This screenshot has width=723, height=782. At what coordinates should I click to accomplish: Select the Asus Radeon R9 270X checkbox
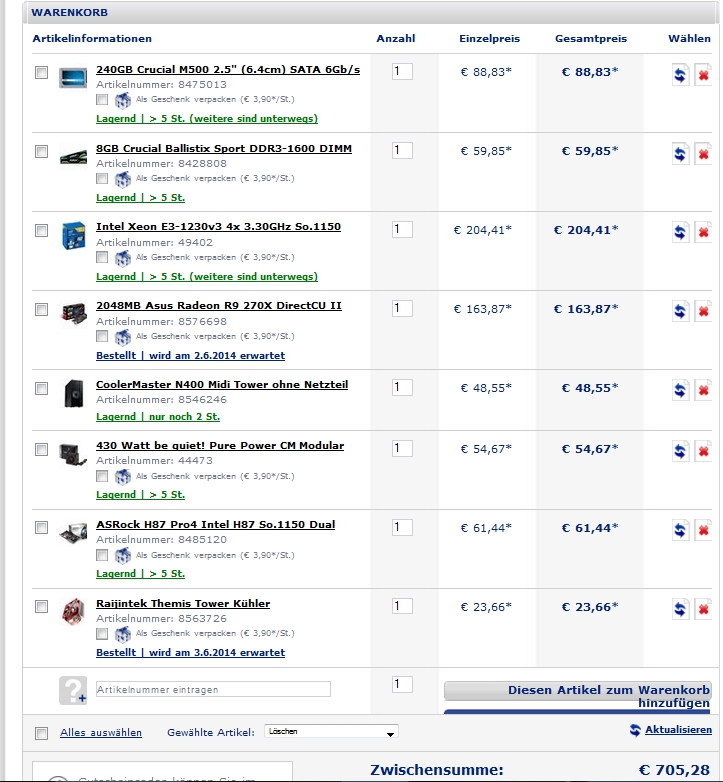(x=41, y=309)
